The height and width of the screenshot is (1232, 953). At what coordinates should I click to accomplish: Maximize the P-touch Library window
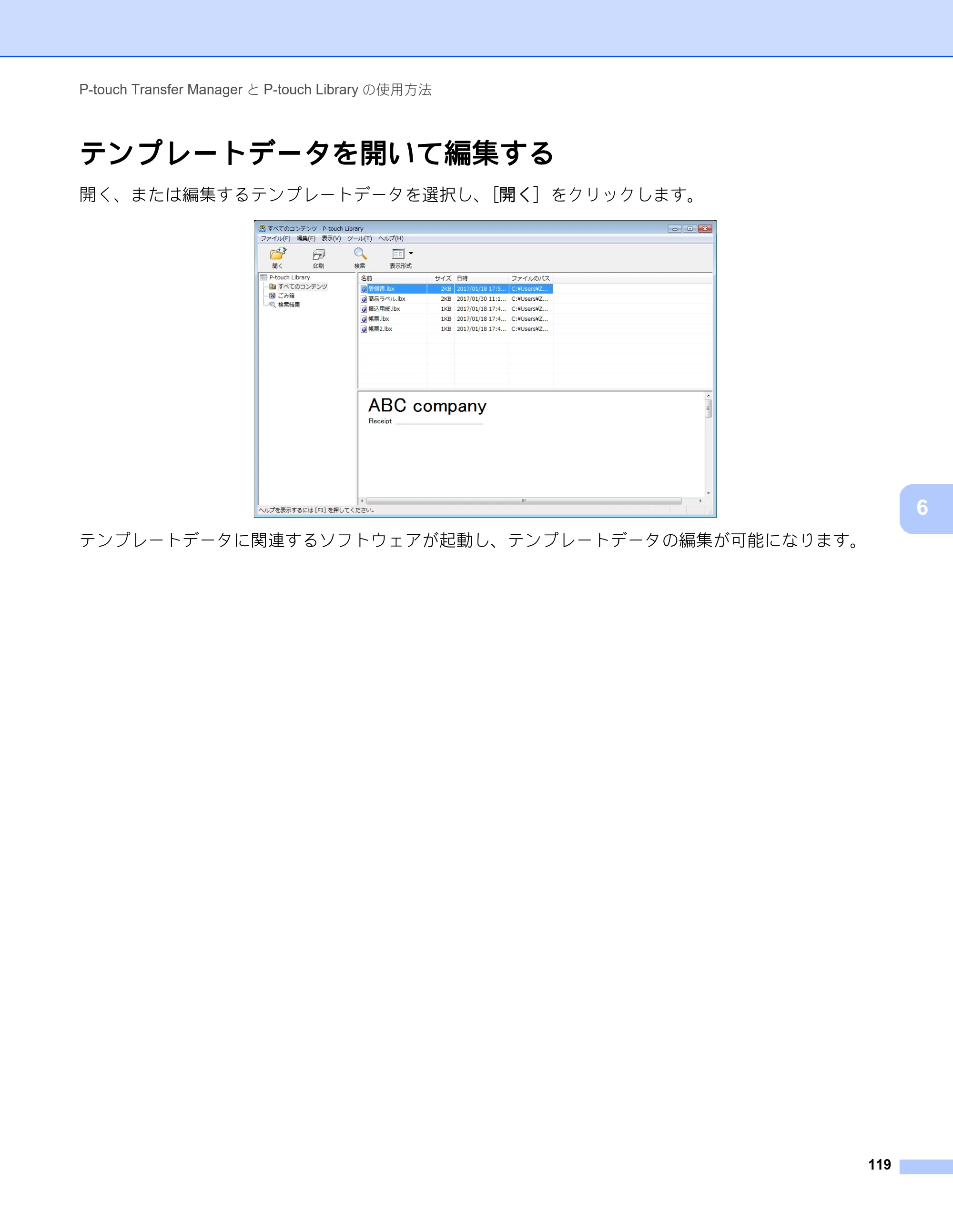(x=689, y=228)
